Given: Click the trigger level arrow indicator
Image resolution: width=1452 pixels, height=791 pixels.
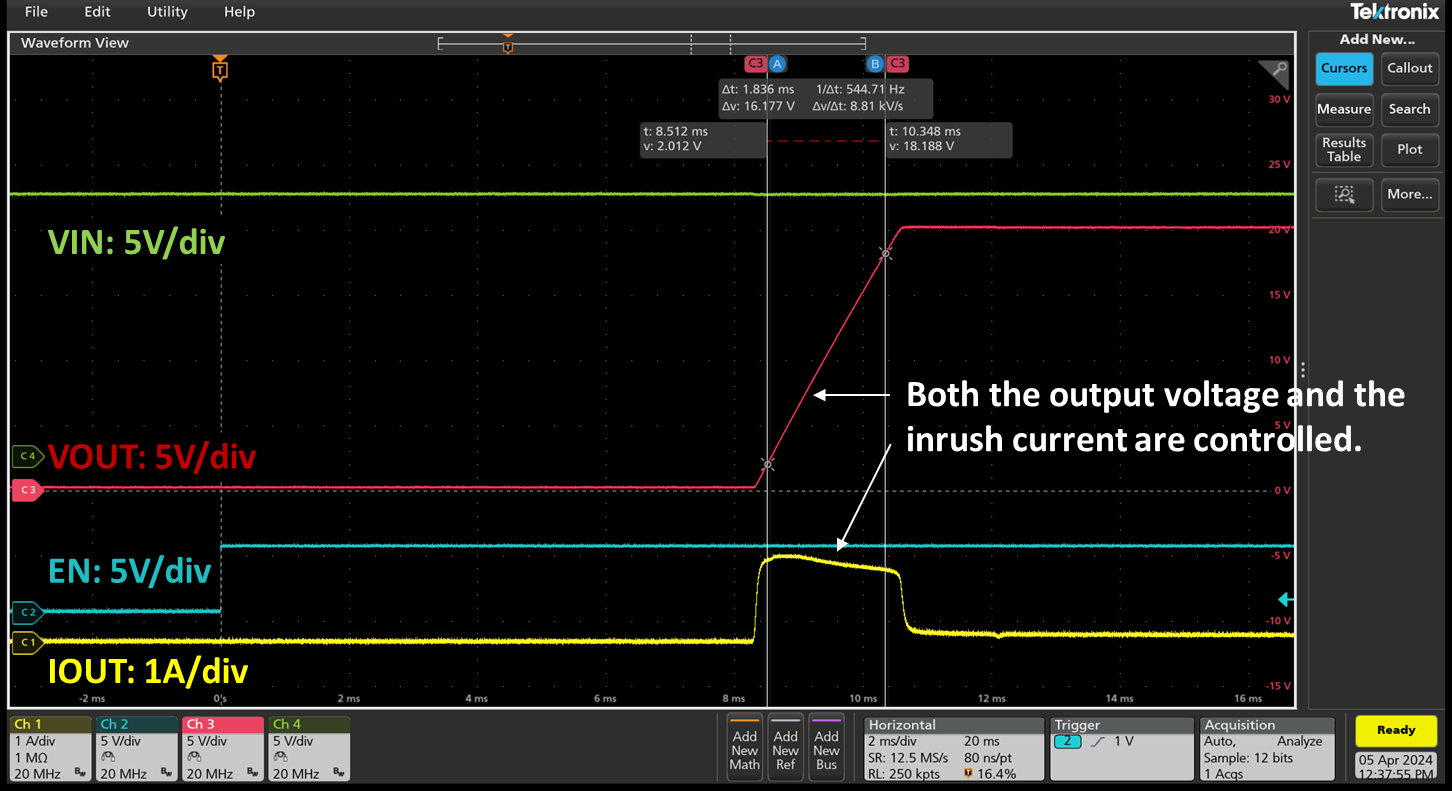Looking at the screenshot, I should tap(1287, 600).
